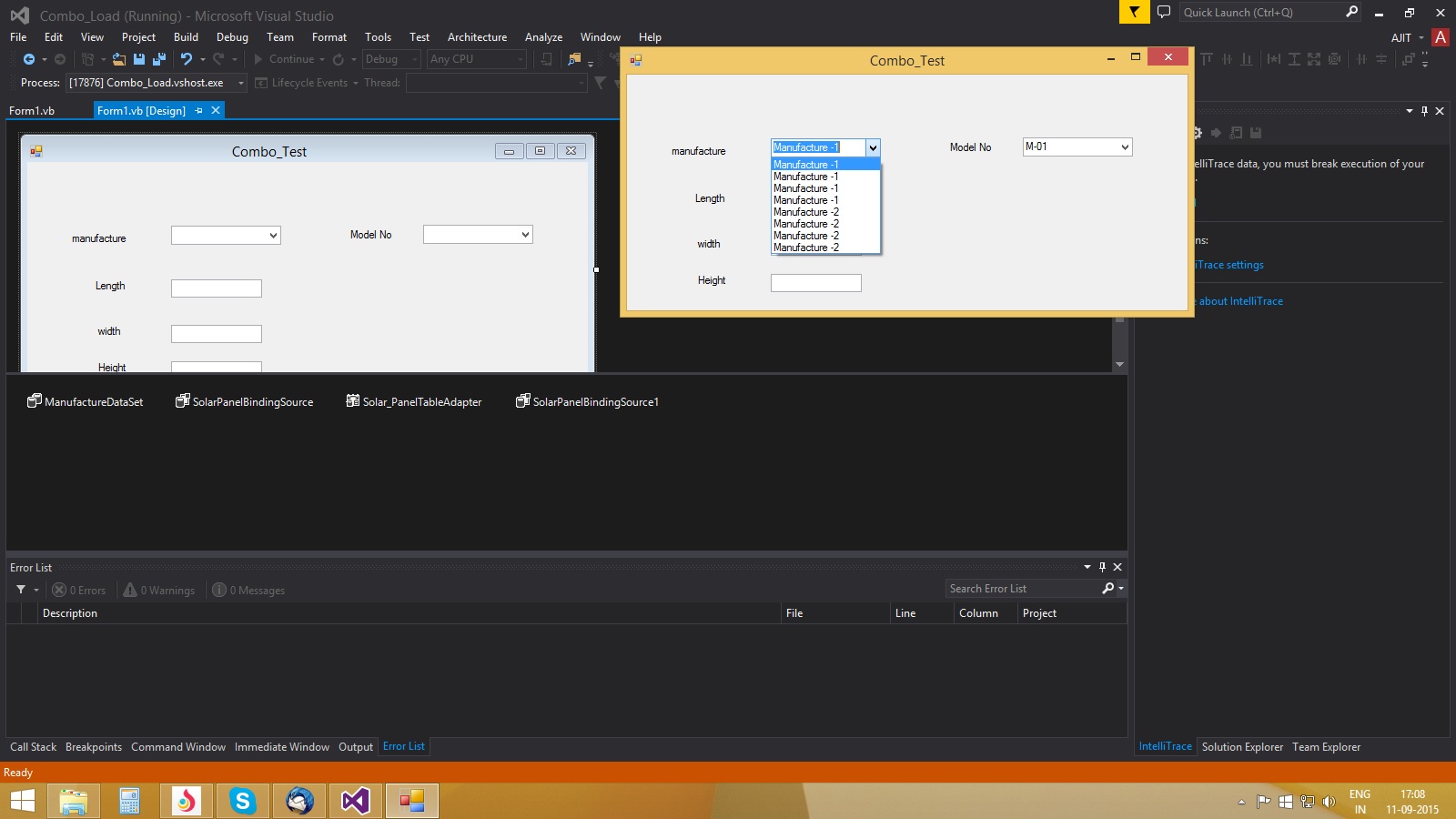Open the M-01 Model No dropdown
Image resolution: width=1456 pixels, height=819 pixels.
click(x=1125, y=147)
